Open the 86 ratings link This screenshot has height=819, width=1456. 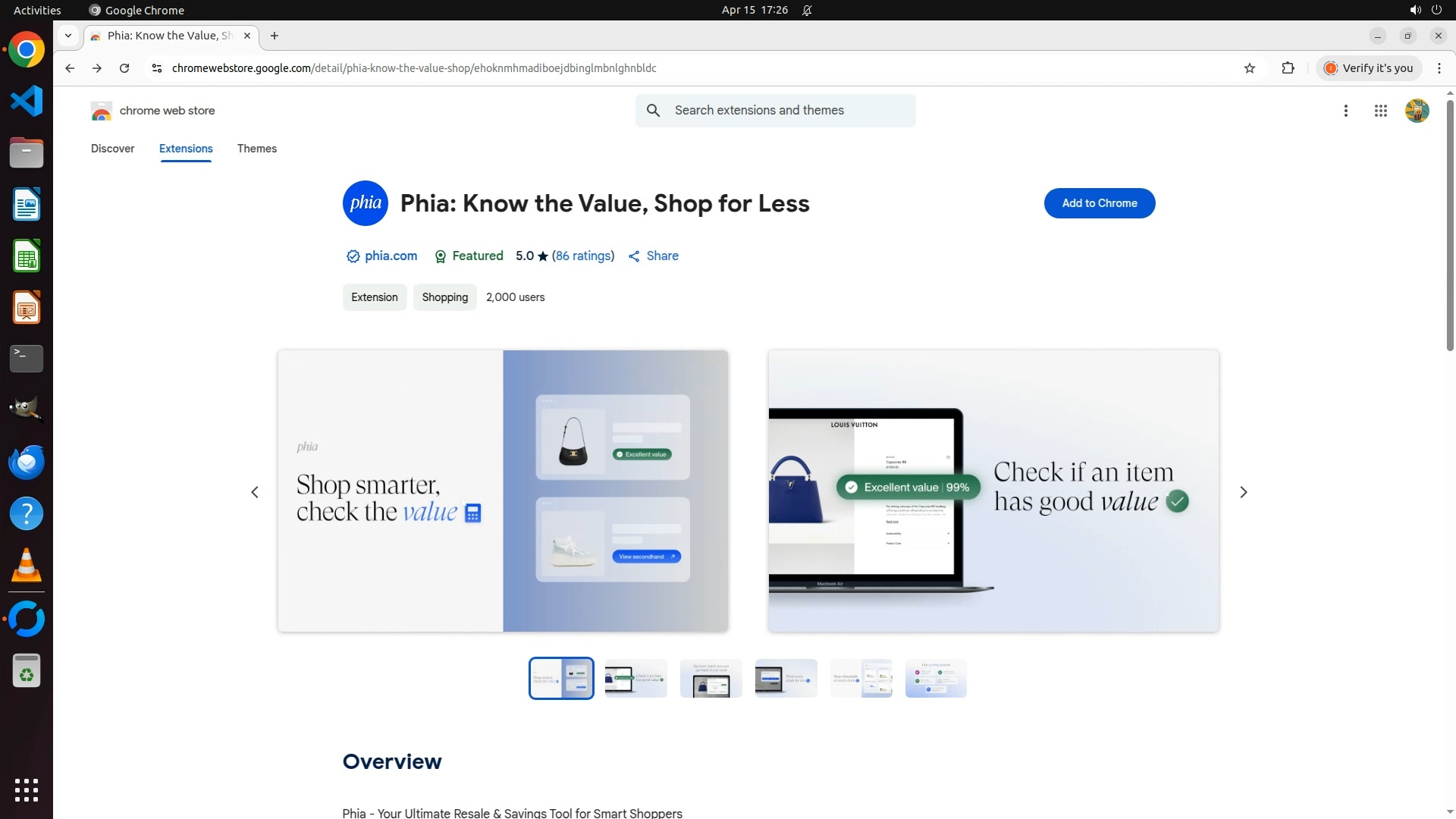(x=582, y=256)
